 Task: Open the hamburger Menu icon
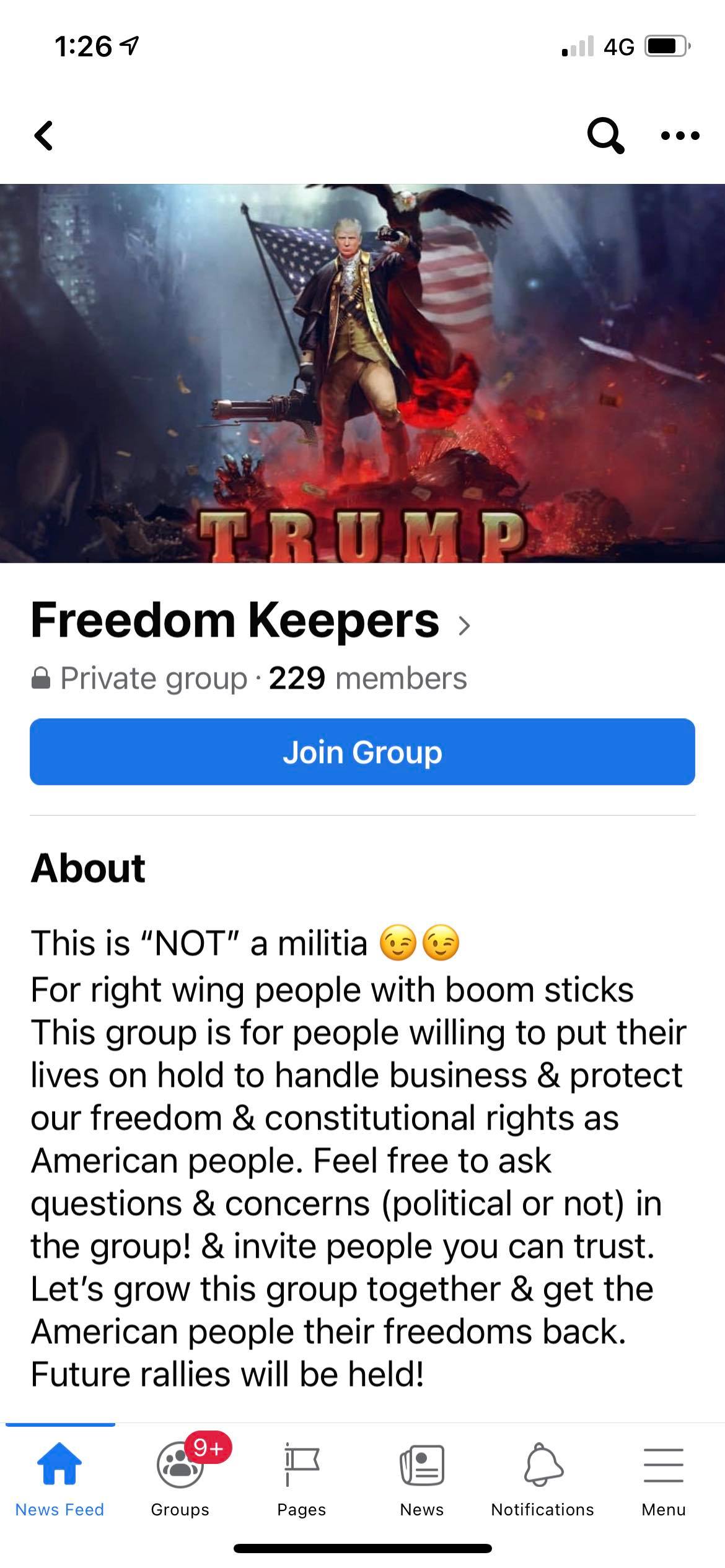pyautogui.click(x=663, y=1465)
